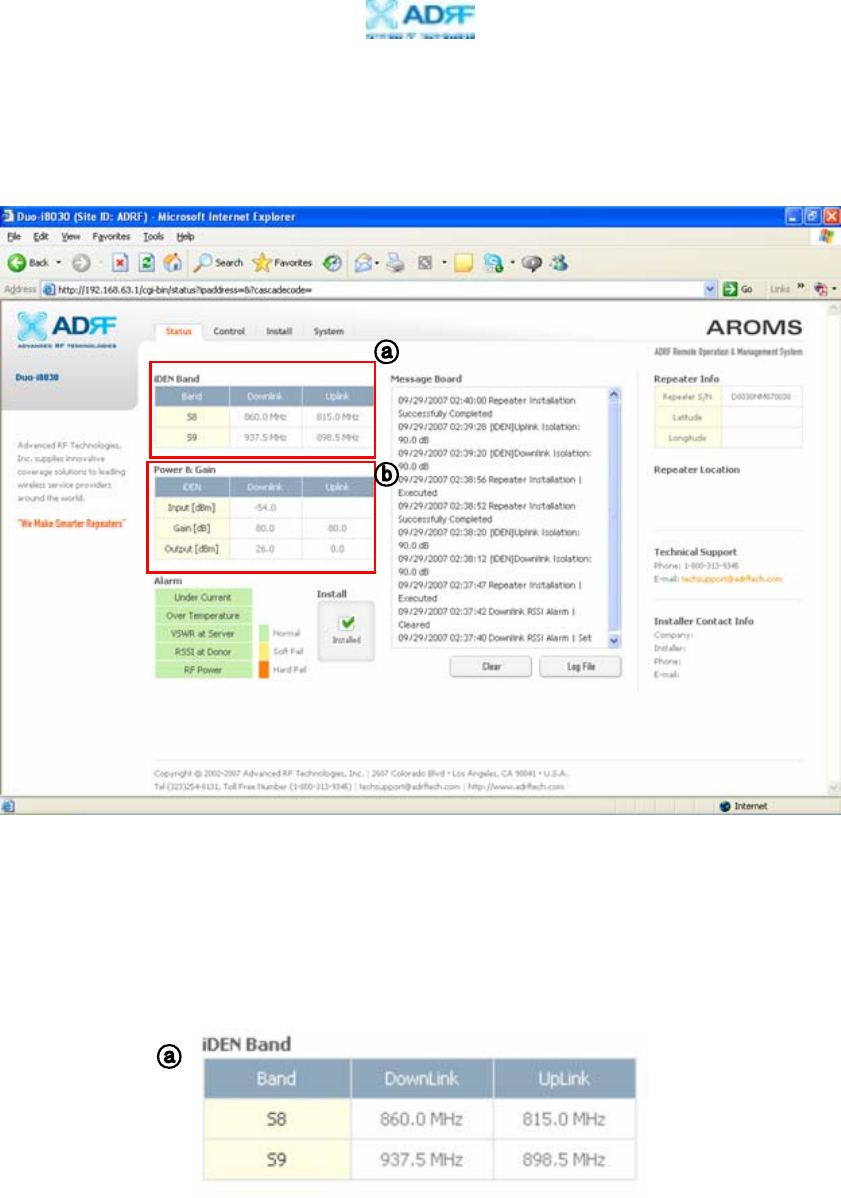Click the Repeater S/N label cell

[687, 397]
